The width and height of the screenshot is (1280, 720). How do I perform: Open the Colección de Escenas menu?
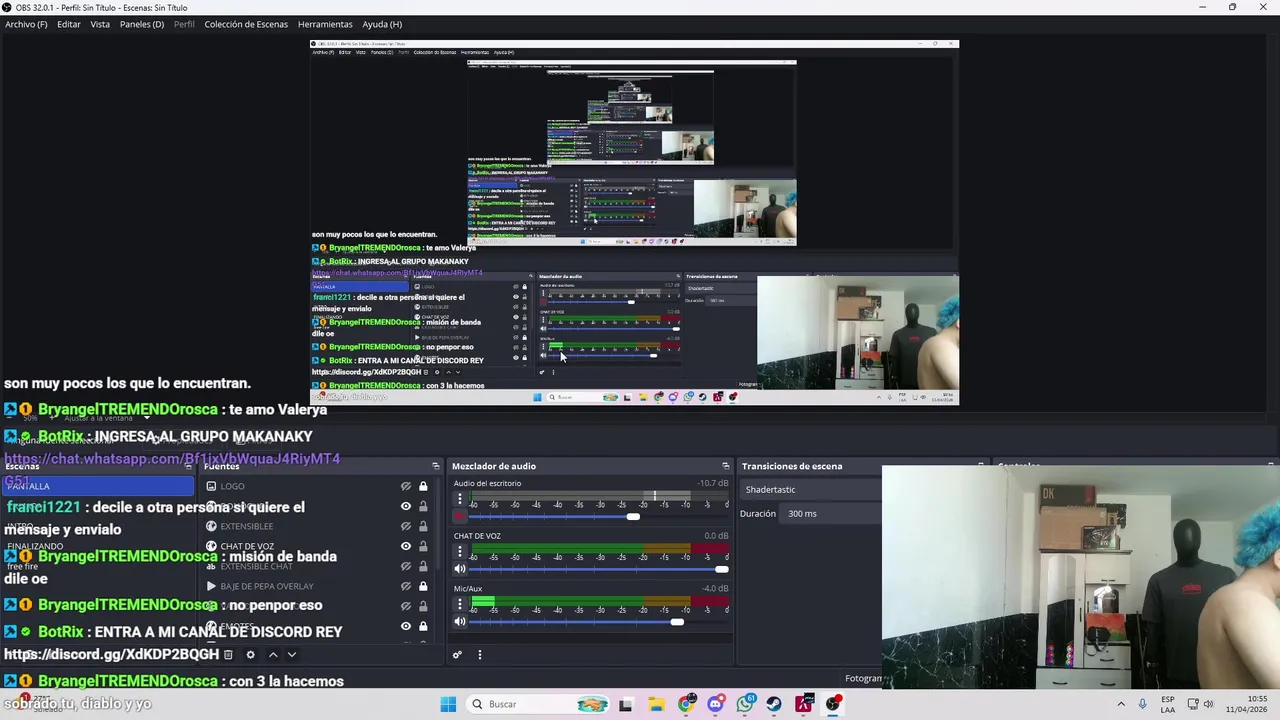coord(246,24)
